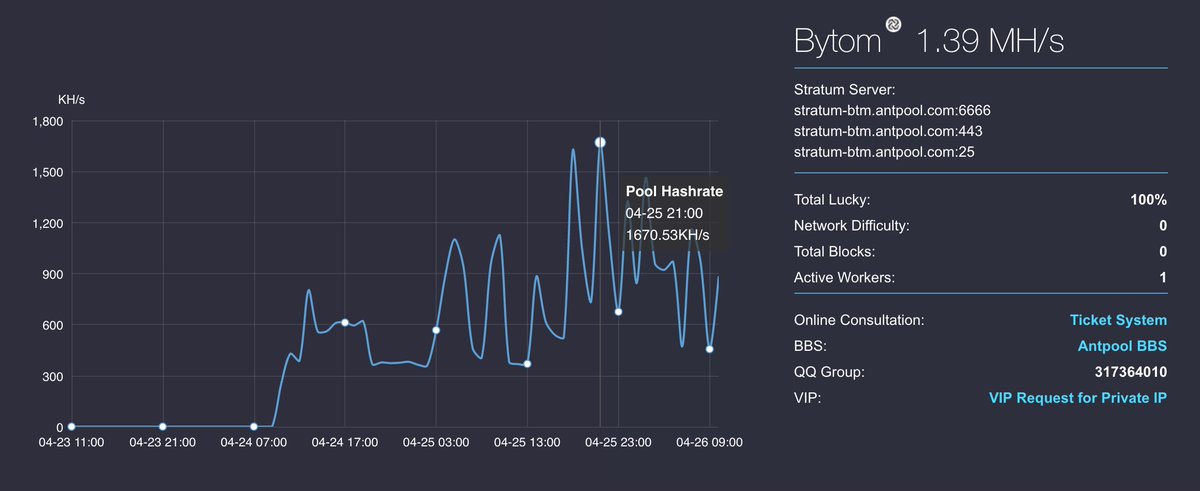This screenshot has height=491, width=1200.
Task: Click the 04-25 23:00 x-axis label
Action: tap(618, 441)
